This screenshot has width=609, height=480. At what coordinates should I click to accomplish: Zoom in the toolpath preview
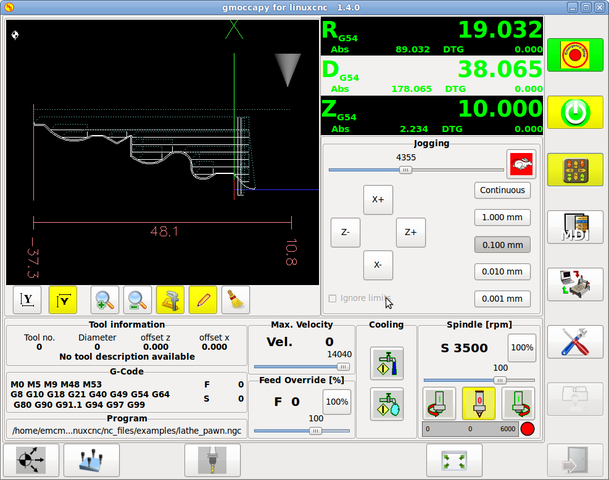(104, 299)
